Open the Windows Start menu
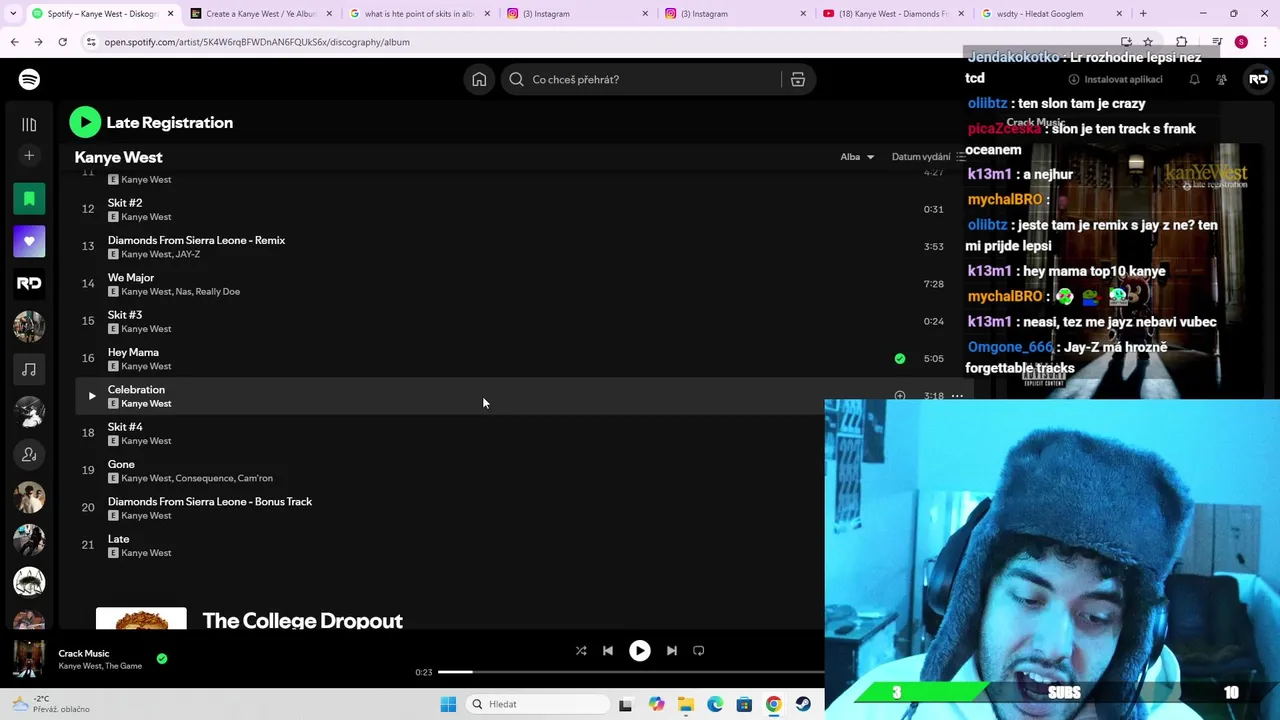The height and width of the screenshot is (720, 1280). (448, 704)
